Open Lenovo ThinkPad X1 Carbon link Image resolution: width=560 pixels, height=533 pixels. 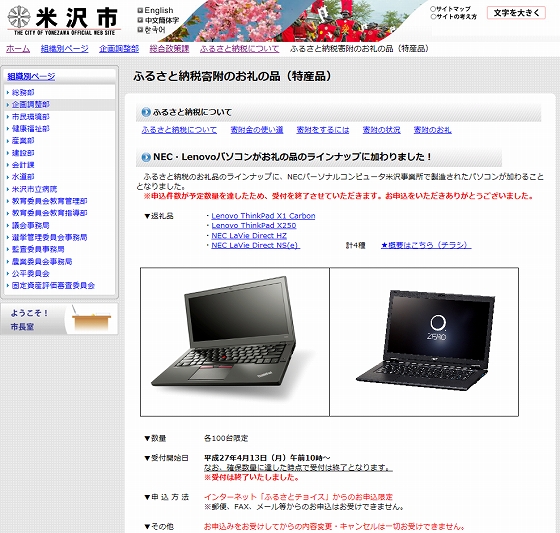pos(263,216)
